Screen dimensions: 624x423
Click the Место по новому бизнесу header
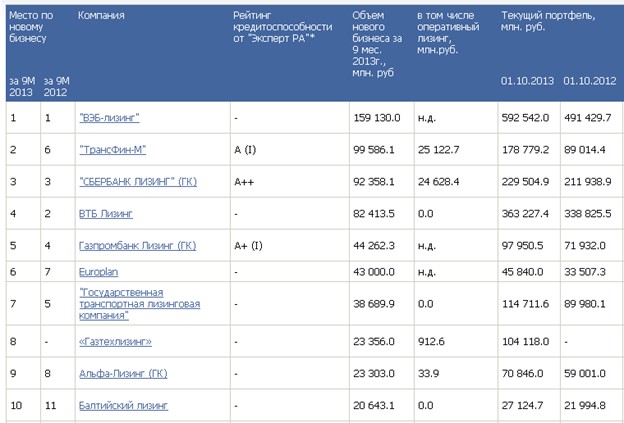click(x=31, y=27)
